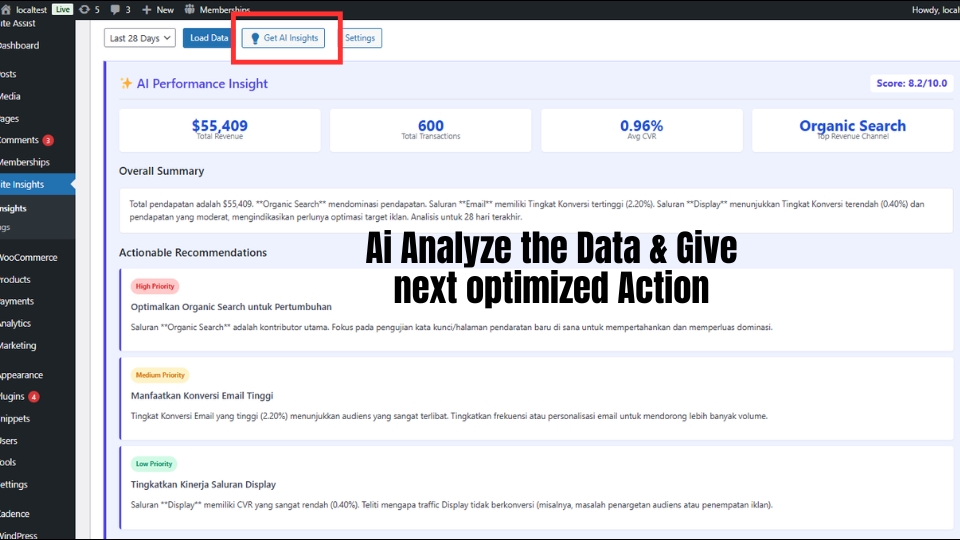960x540 pixels.
Task: Go to Comments in the left sidebar
Action: tap(19, 140)
